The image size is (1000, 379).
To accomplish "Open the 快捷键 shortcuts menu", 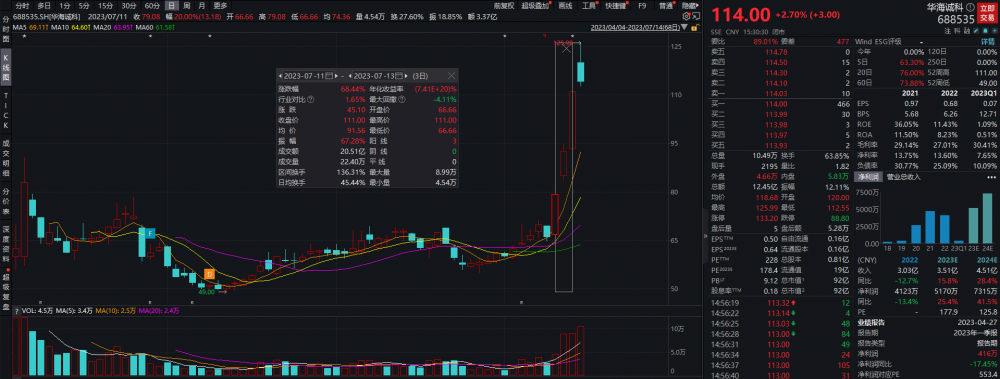I will point(616,5).
